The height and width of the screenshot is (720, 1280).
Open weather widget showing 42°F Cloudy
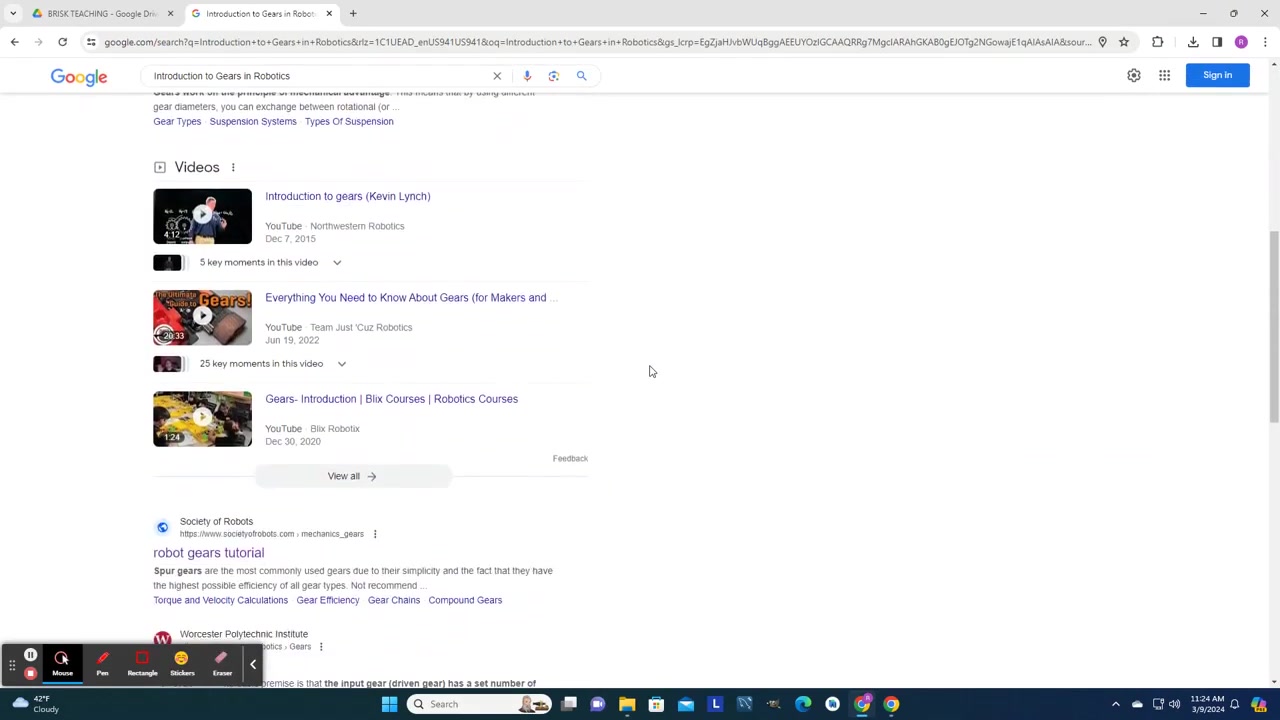(x=34, y=704)
